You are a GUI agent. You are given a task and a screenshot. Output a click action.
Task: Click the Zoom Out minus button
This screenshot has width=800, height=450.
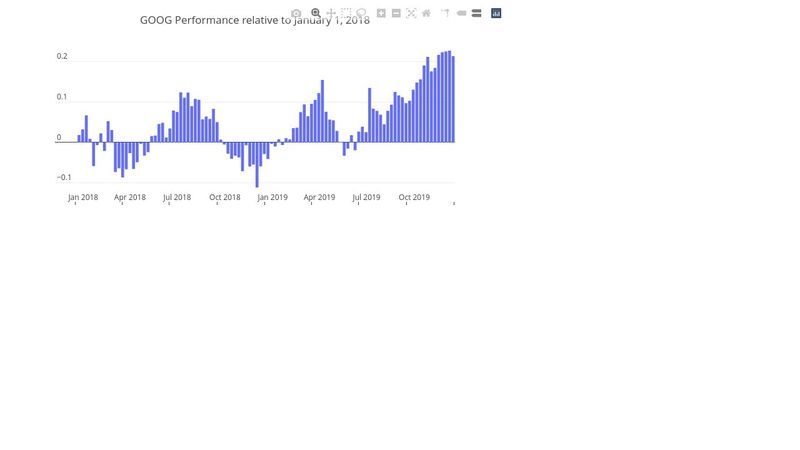click(396, 13)
